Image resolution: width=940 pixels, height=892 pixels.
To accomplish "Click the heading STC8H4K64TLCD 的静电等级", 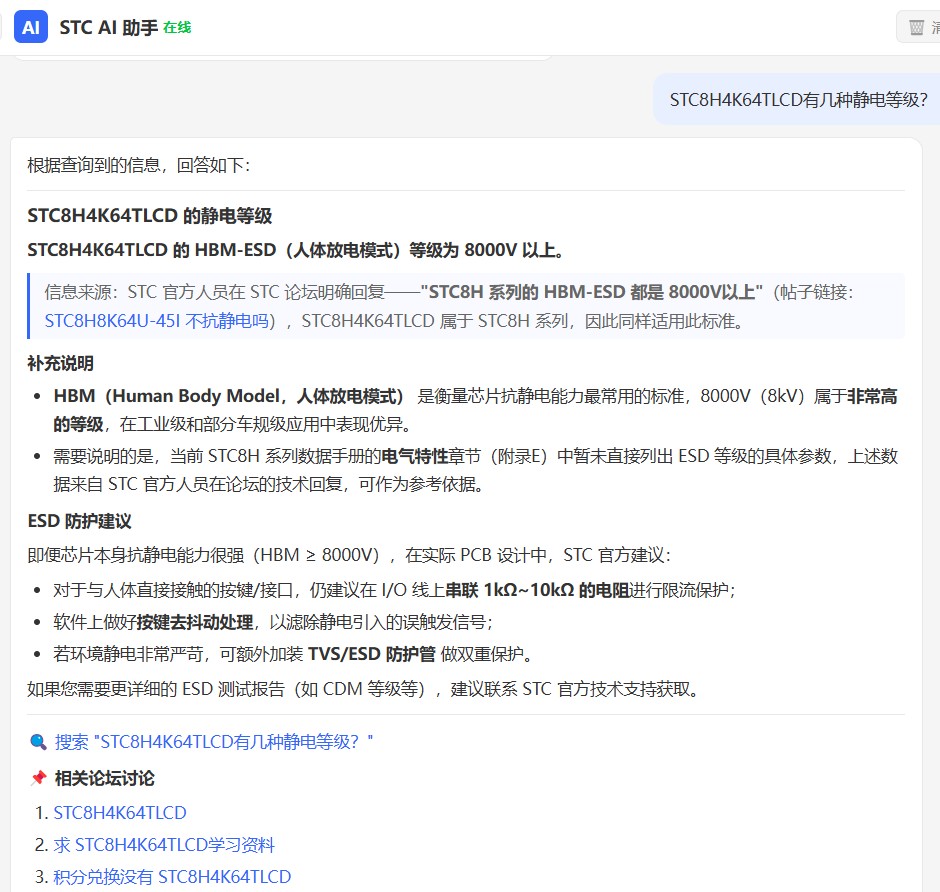I will coord(149,216).
